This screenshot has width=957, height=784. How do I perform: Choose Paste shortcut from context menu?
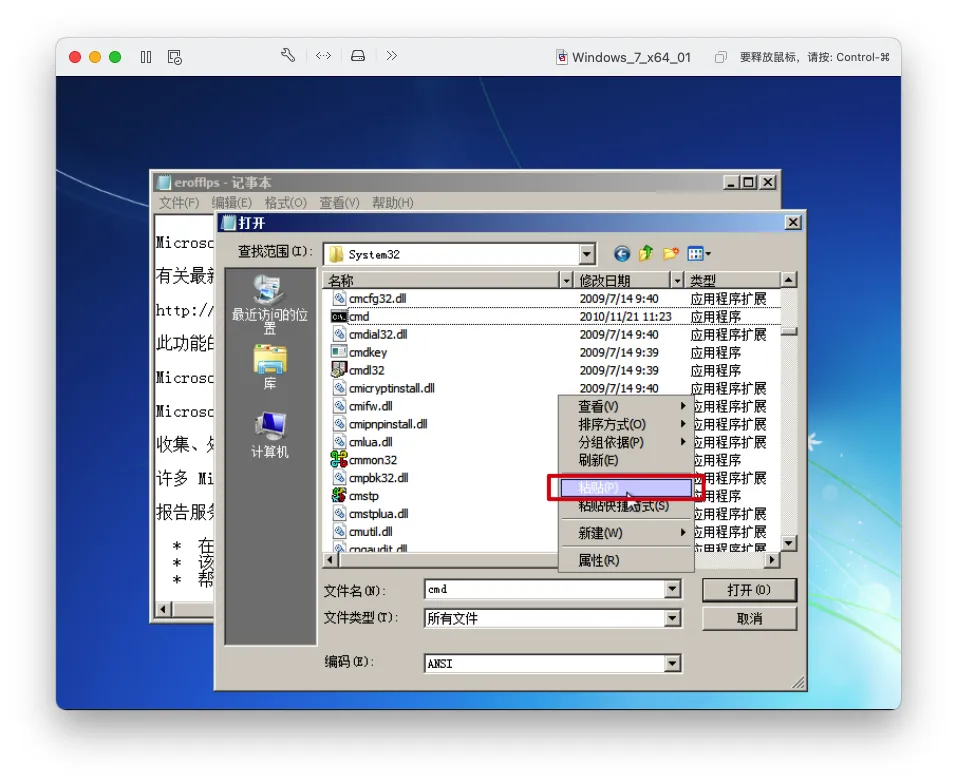[x=626, y=506]
